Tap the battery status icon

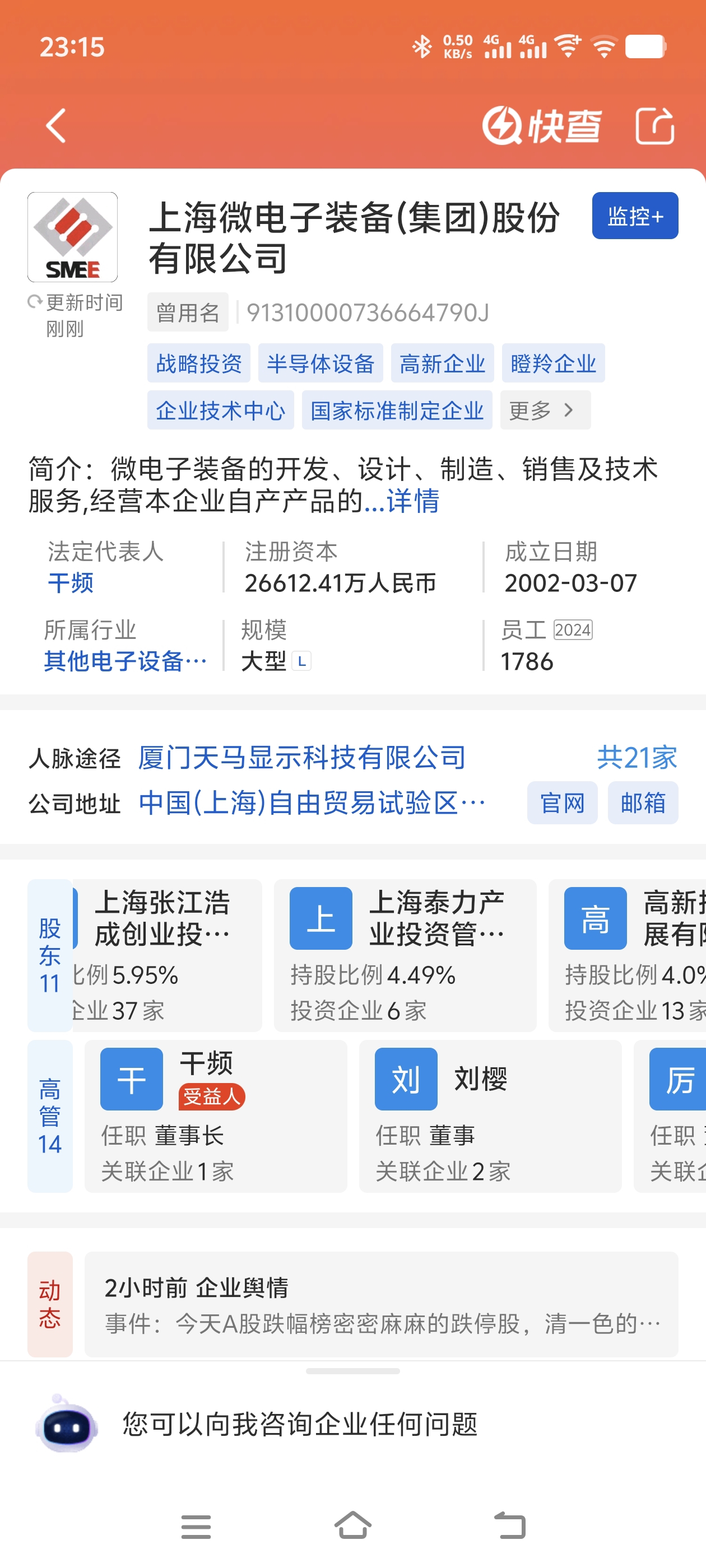[645, 47]
